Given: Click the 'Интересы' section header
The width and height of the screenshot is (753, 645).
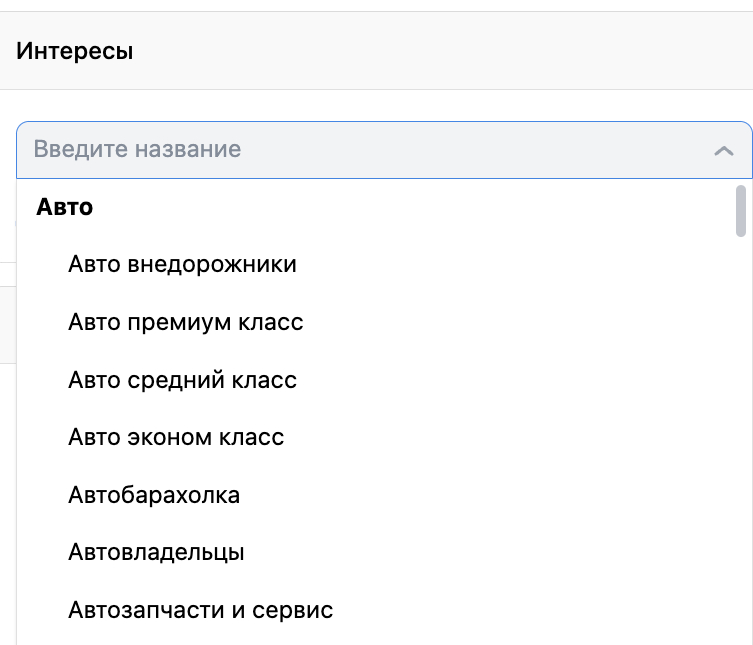Looking at the screenshot, I should (75, 51).
